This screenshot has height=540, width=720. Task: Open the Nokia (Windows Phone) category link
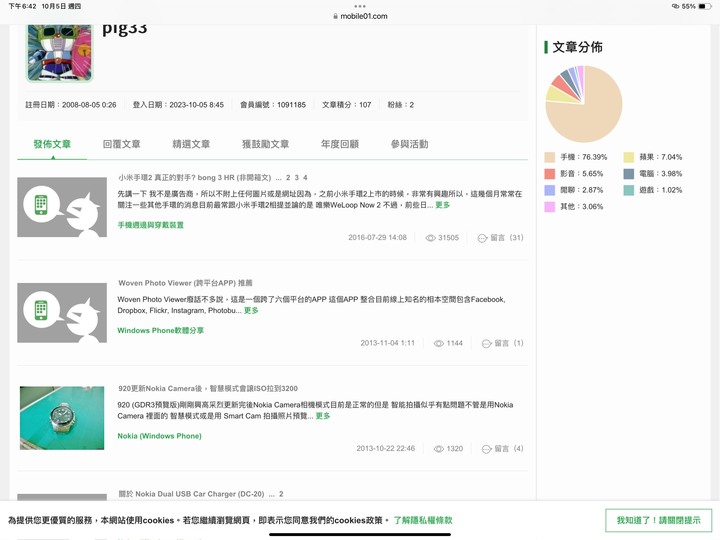click(159, 436)
